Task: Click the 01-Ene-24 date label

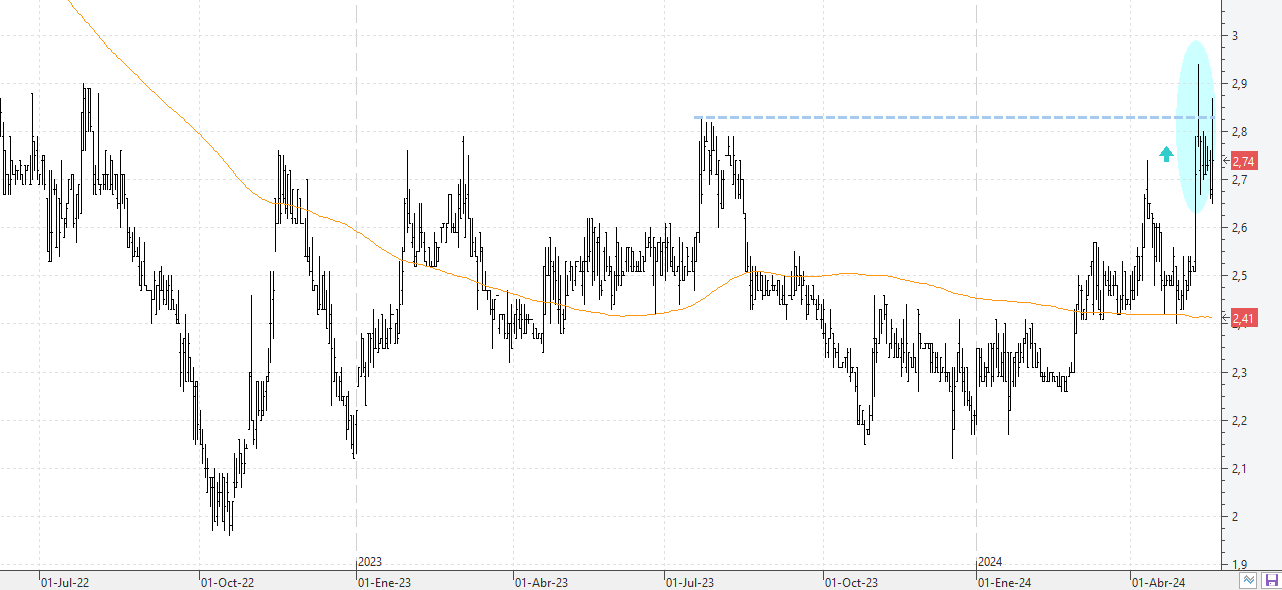Action: coord(1003,581)
